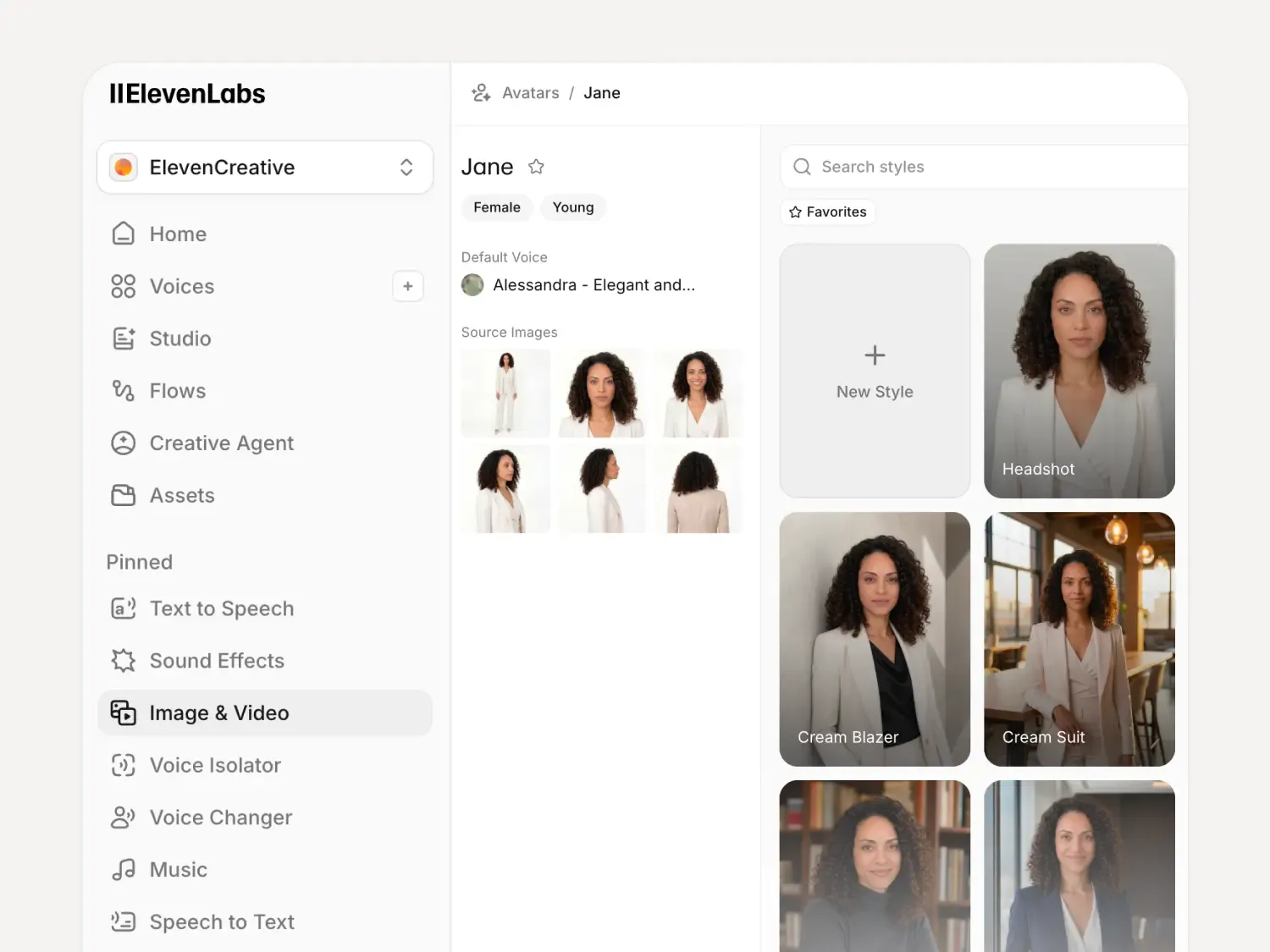Image resolution: width=1270 pixels, height=952 pixels.
Task: Click the Source Images label
Action: 510,333
